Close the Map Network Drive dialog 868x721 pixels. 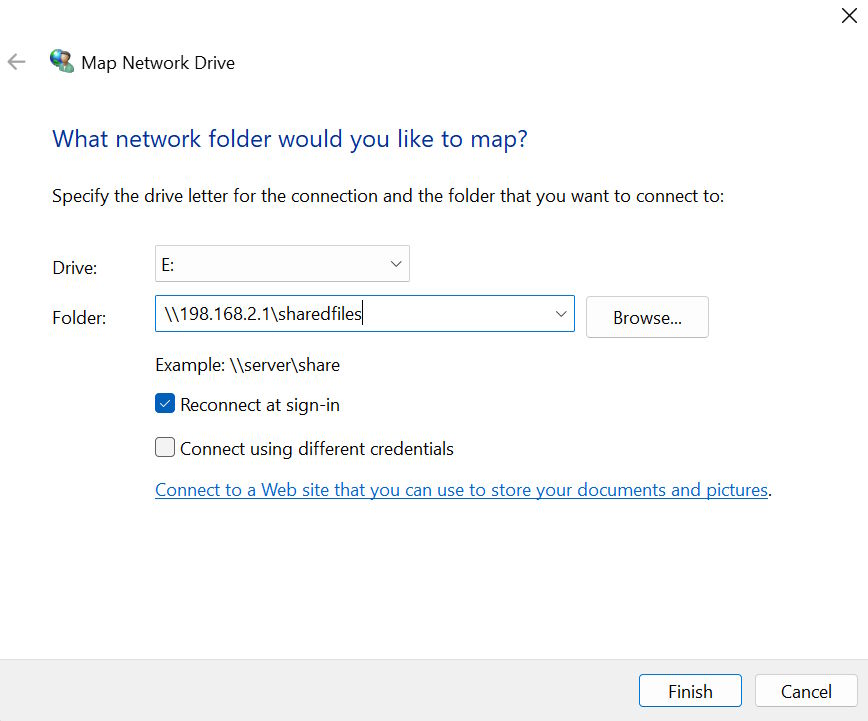coord(849,15)
